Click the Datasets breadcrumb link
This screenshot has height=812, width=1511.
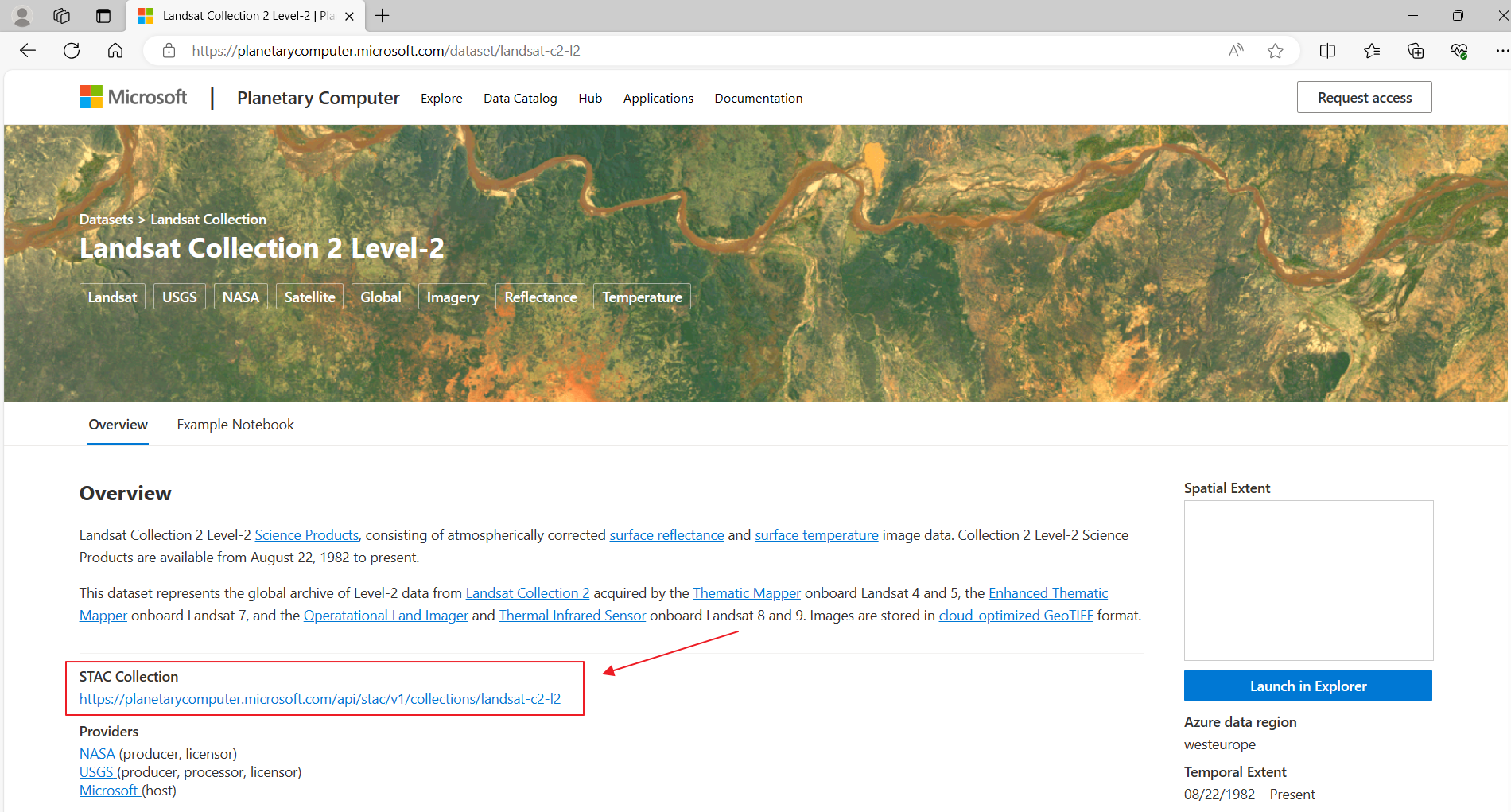(x=107, y=219)
